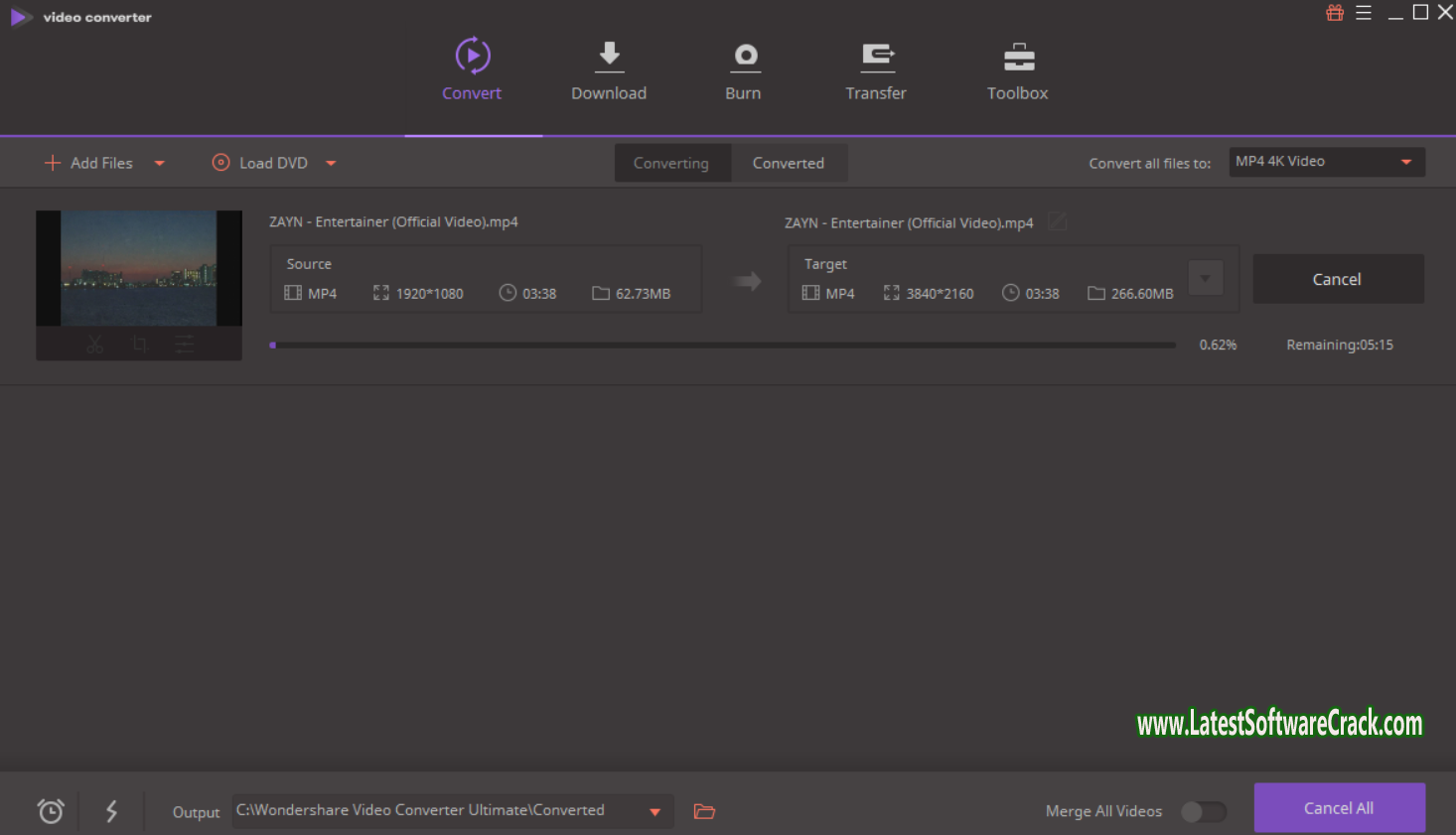Select the video preview thumbnail
Image resolution: width=1456 pixels, height=835 pixels.
[x=139, y=268]
